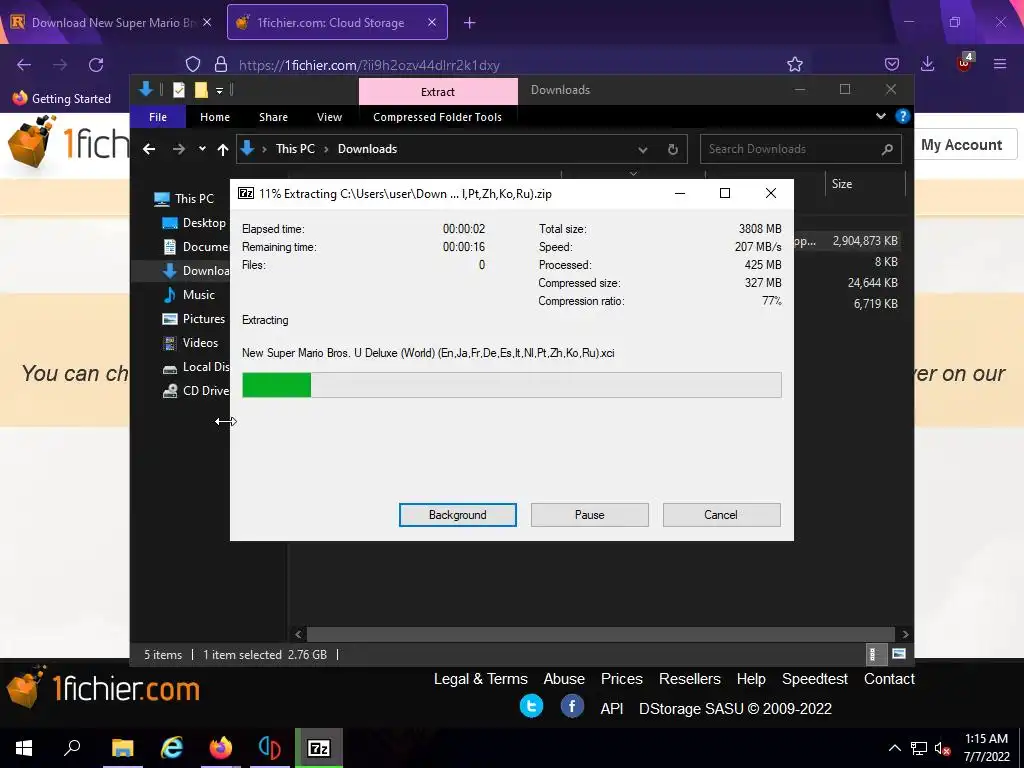Click the Firefox address bar URL

[x=369, y=65]
